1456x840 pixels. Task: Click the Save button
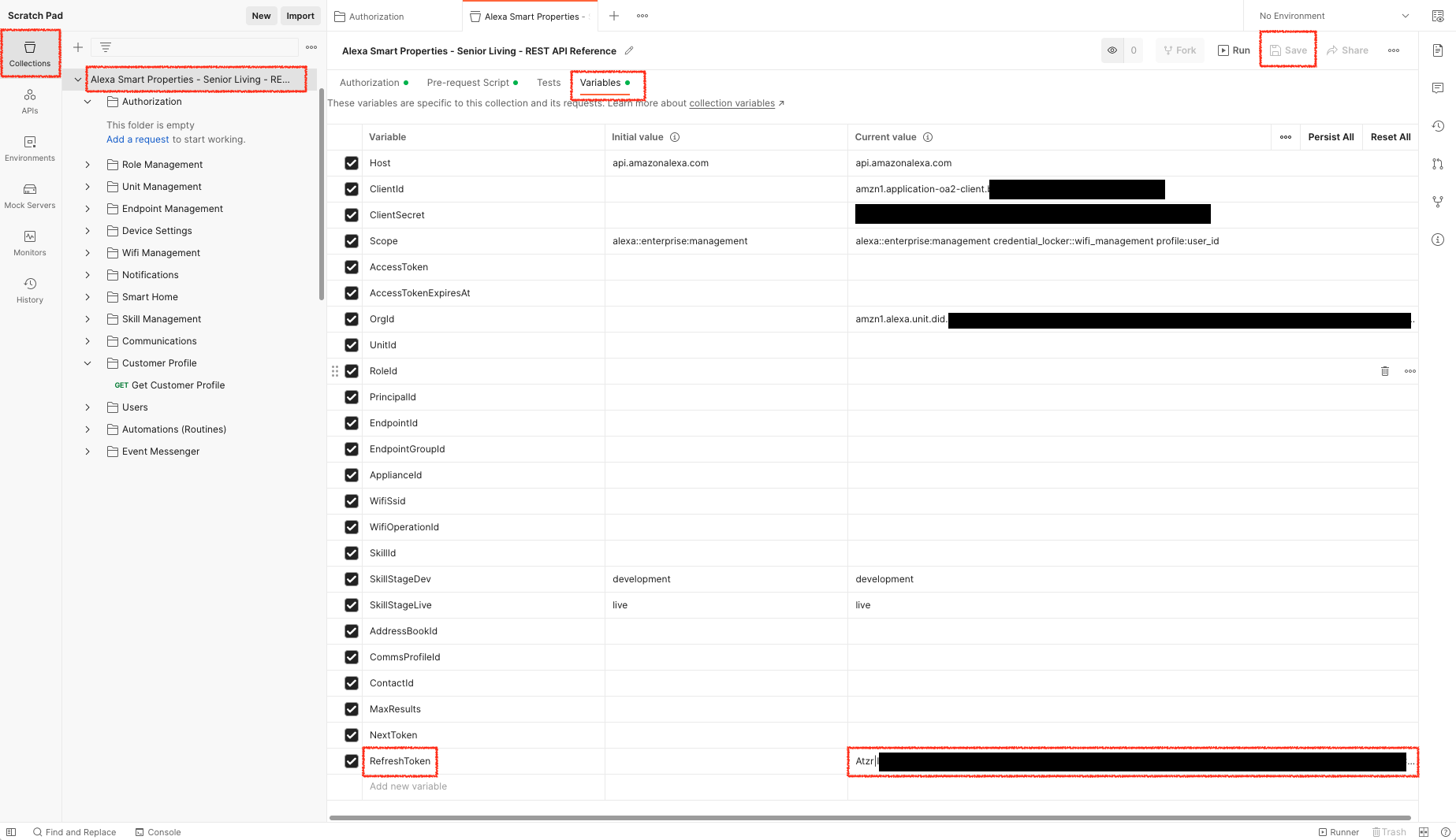(x=1288, y=50)
